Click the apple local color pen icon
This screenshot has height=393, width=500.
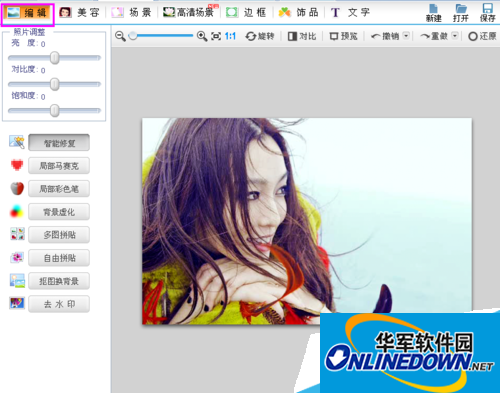17,188
